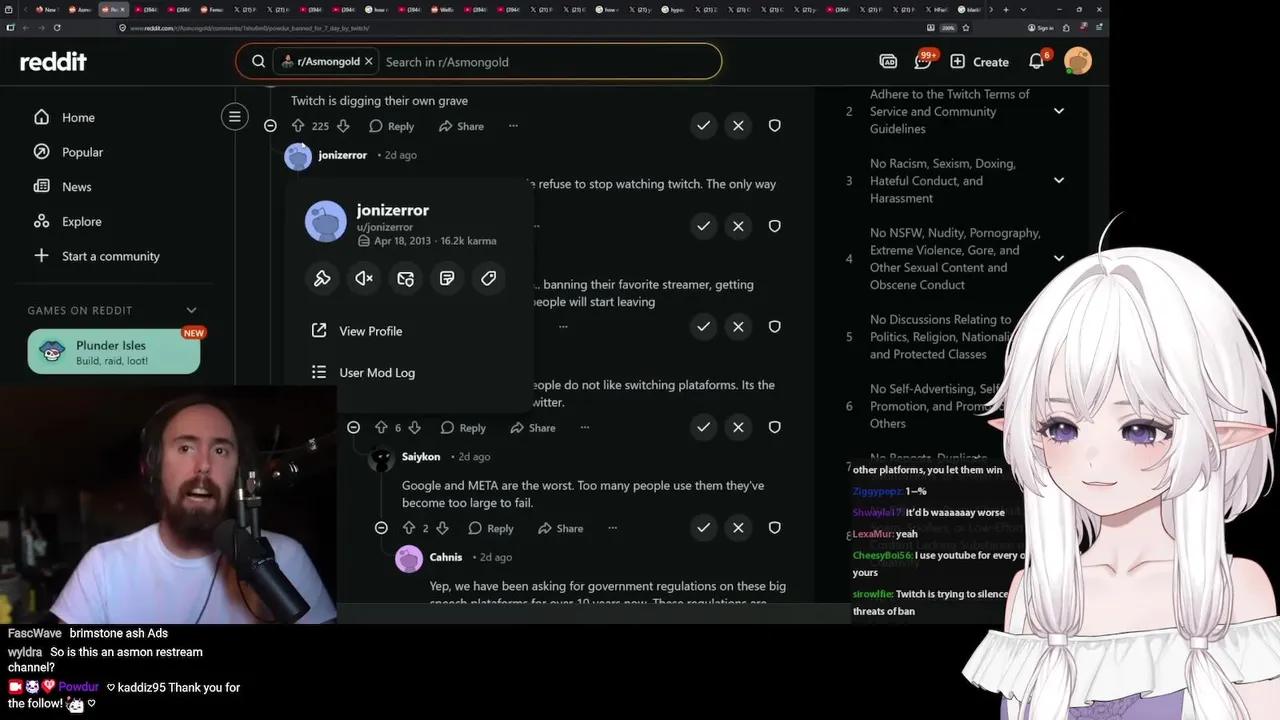Approve the 'Twitch is digging' comment
The width and height of the screenshot is (1280, 720).
pyautogui.click(x=703, y=125)
